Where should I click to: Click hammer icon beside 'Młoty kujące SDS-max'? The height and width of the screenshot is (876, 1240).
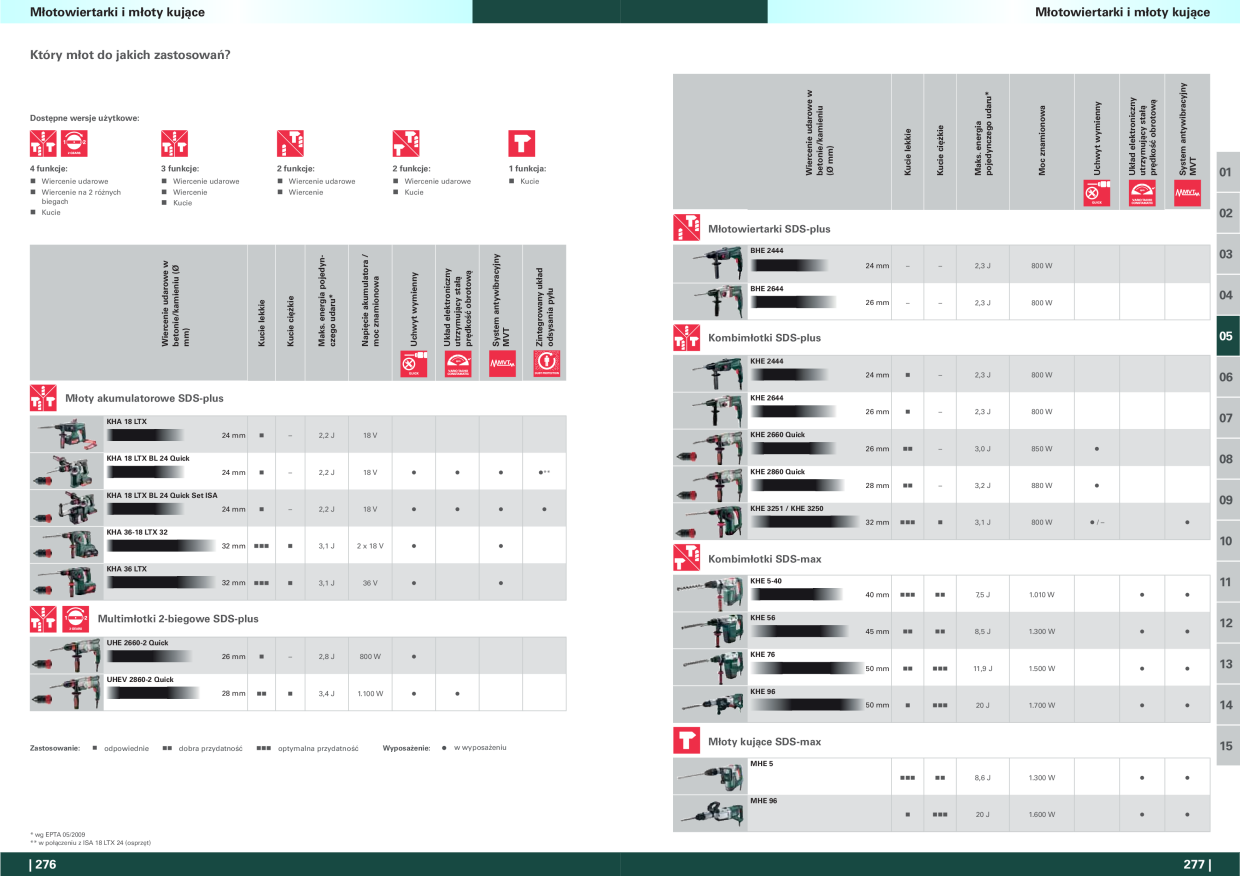(686, 741)
